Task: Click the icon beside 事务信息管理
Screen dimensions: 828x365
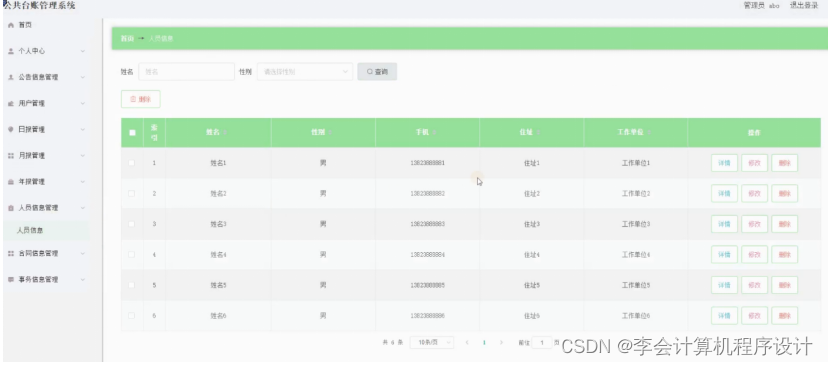Action: 11,279
